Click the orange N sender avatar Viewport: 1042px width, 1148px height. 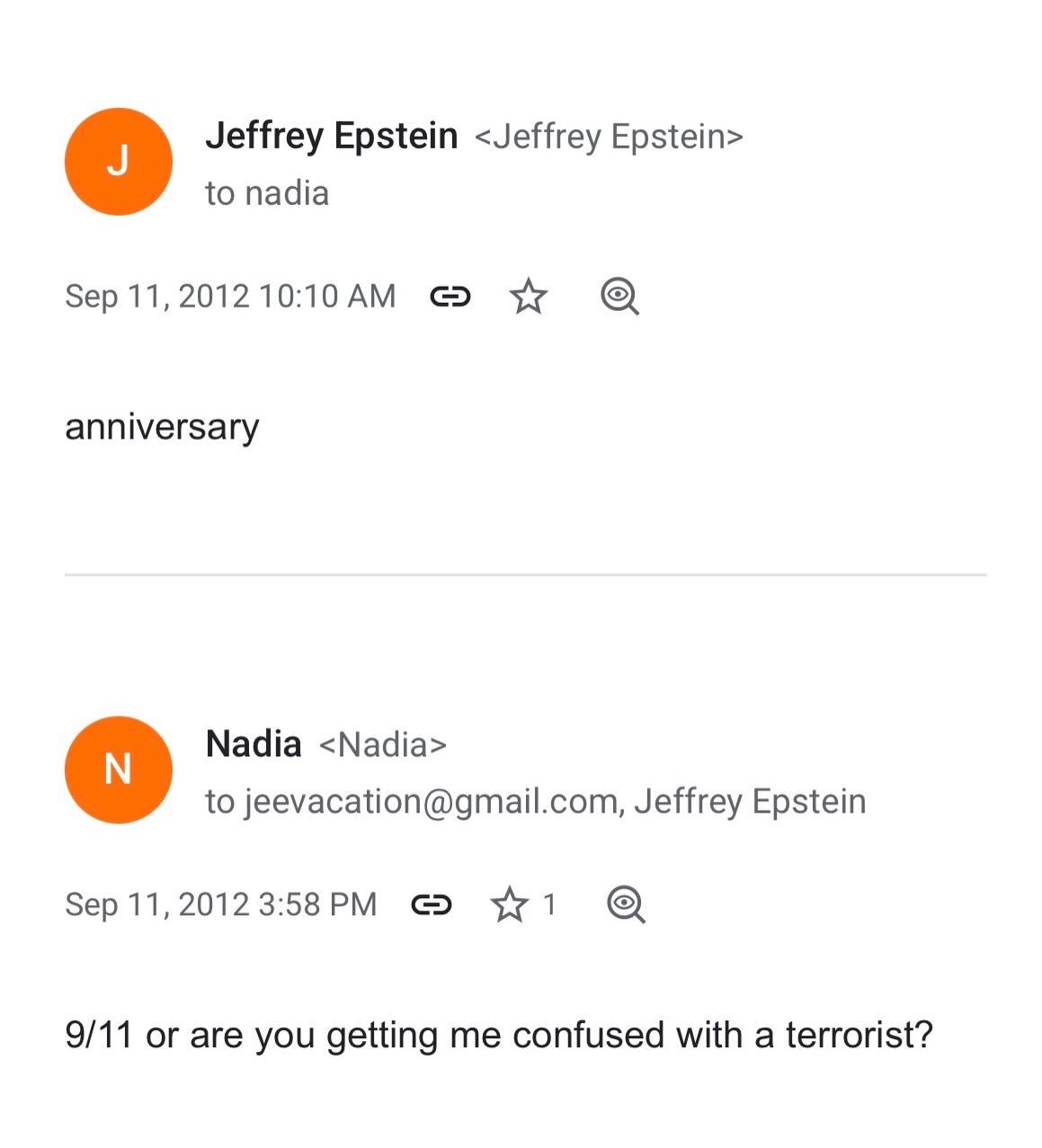coord(118,770)
